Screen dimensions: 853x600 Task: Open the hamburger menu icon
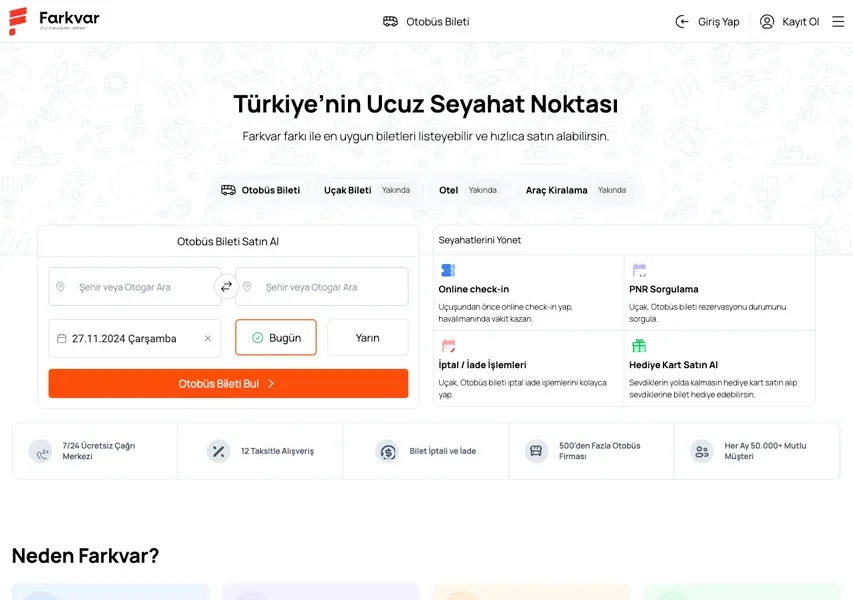(838, 21)
